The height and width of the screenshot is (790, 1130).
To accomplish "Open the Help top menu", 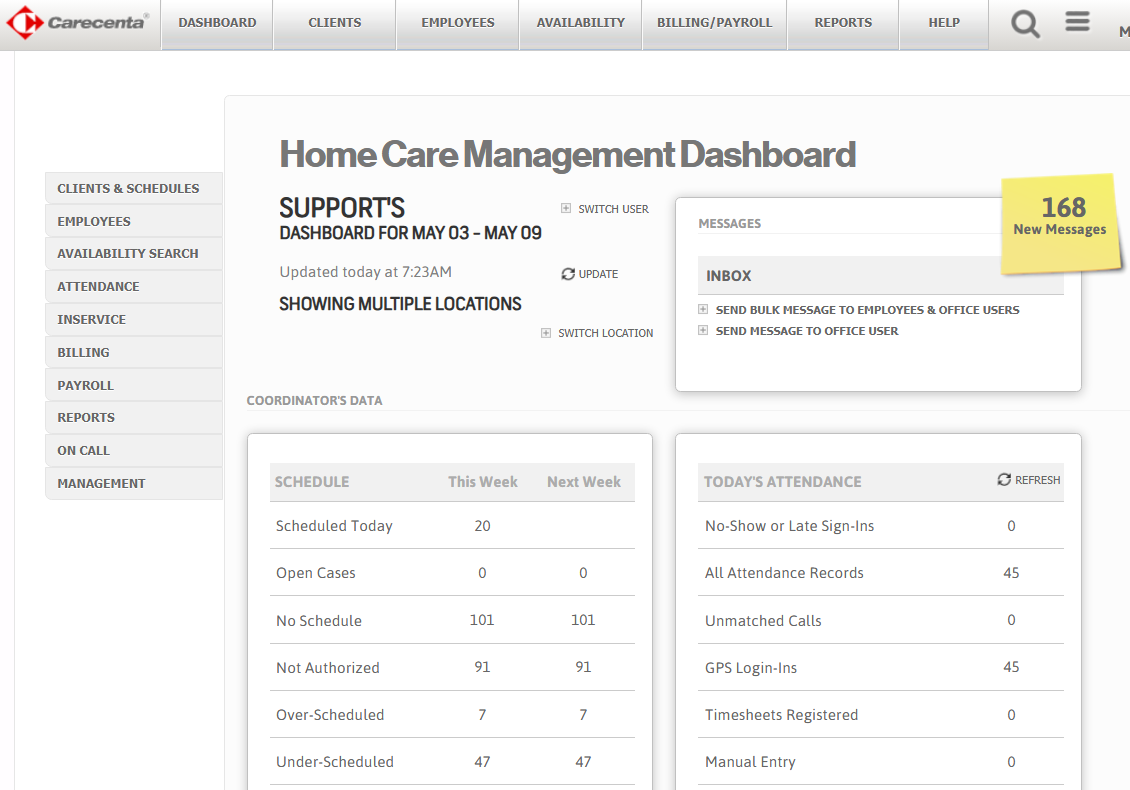I will coord(944,23).
